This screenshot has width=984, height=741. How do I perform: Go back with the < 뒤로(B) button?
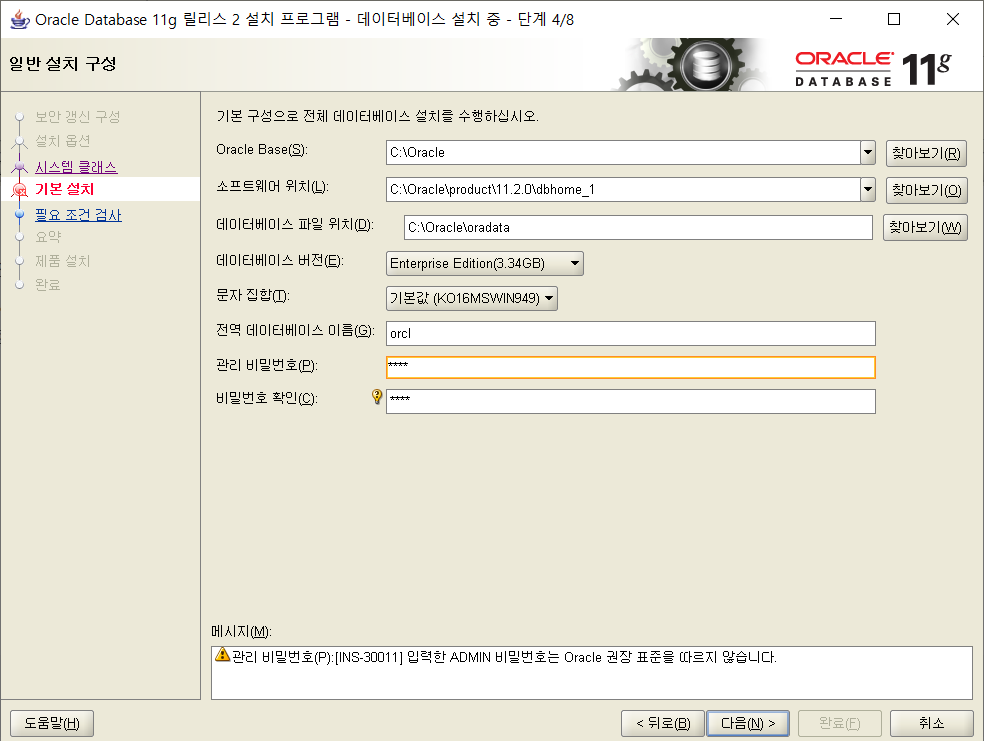pos(663,723)
